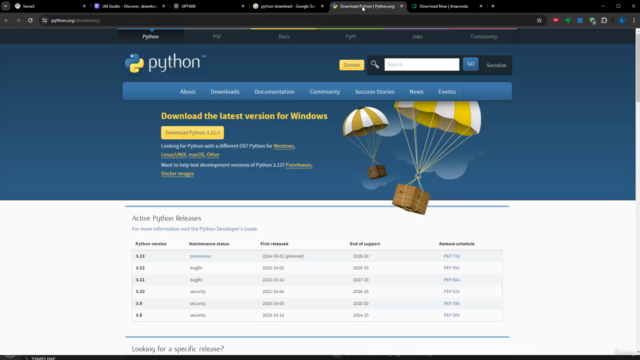Image resolution: width=640 pixels, height=360 pixels.
Task: Open PEP 619 release schedule link
Action: [451, 291]
